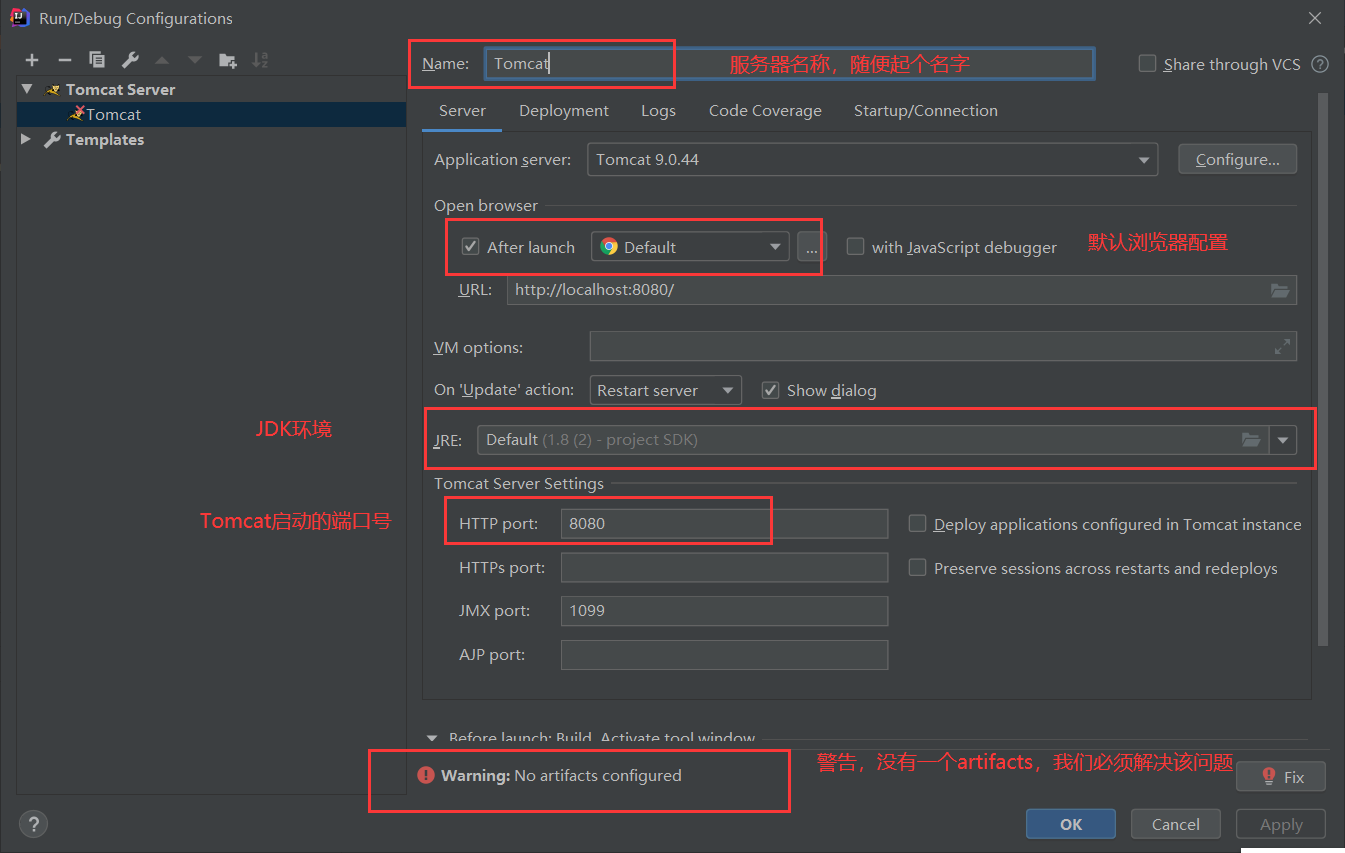
Task: Remove the selected Tomcat configuration
Action: (x=63, y=59)
